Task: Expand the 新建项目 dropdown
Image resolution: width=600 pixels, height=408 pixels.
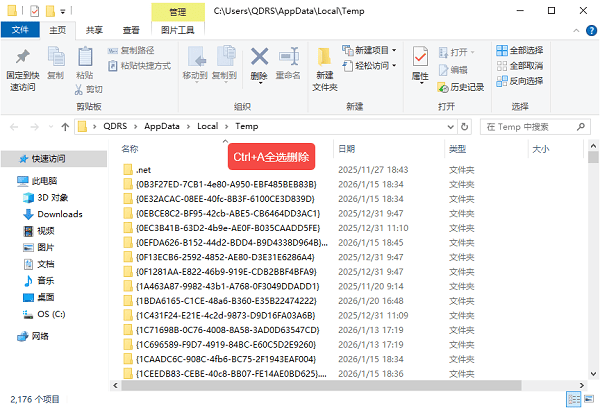Action: [375, 50]
